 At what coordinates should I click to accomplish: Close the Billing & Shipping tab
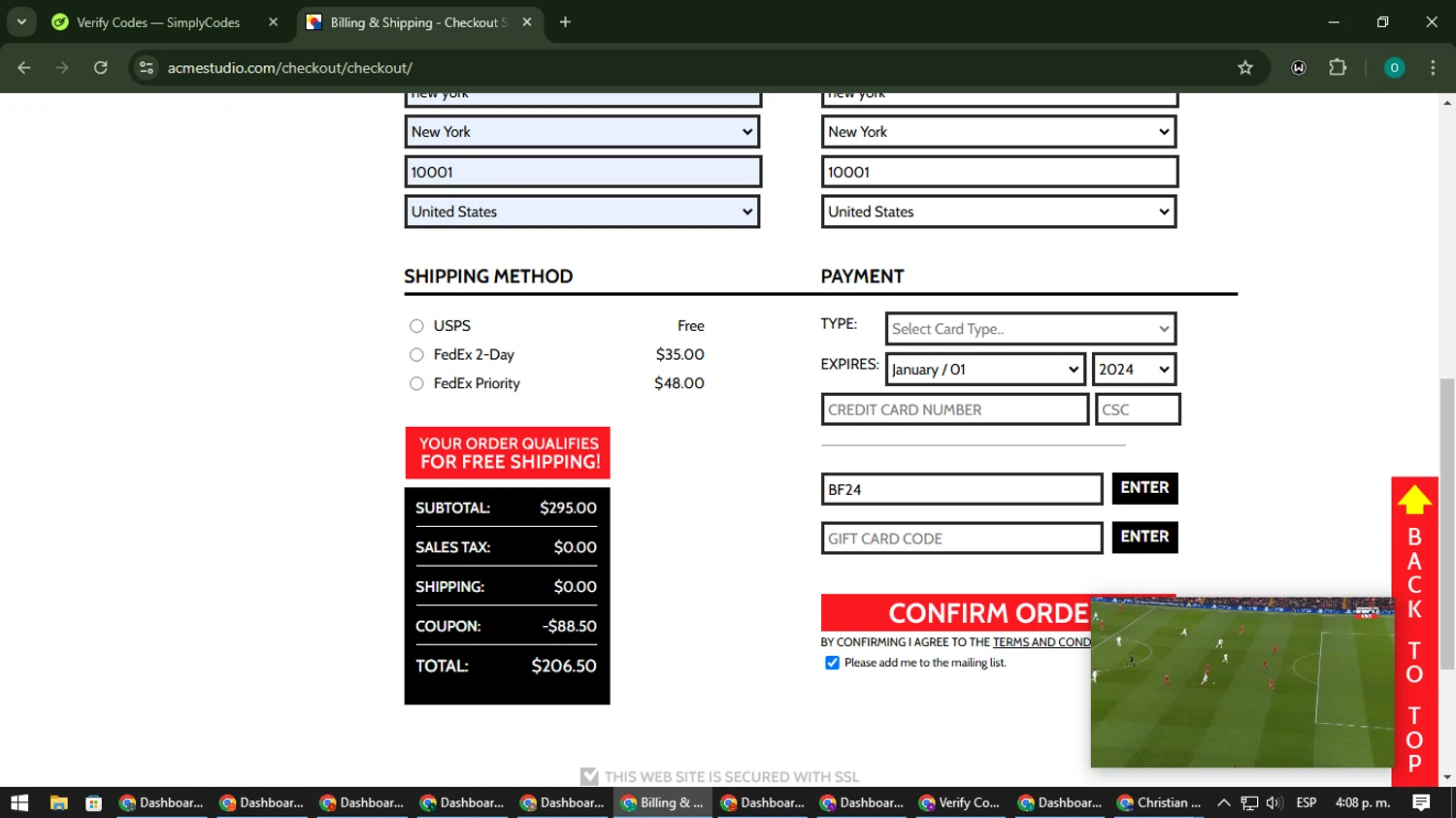[527, 21]
